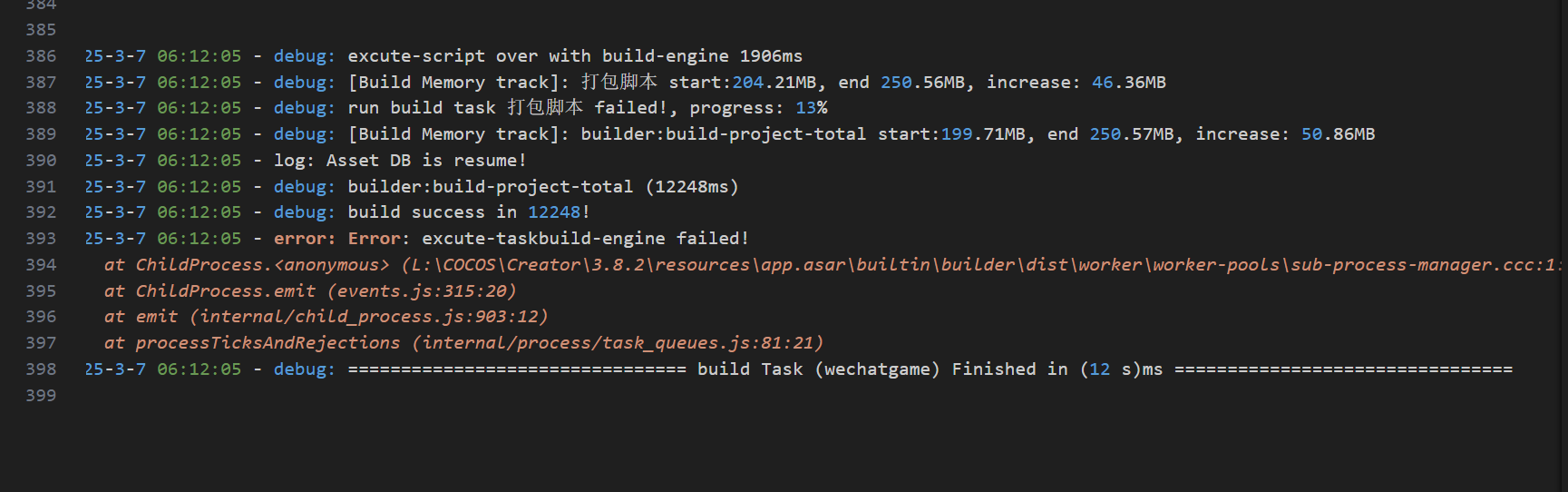The width and height of the screenshot is (1568, 492).
Task: Click the empty line number 385
Action: pos(41,30)
